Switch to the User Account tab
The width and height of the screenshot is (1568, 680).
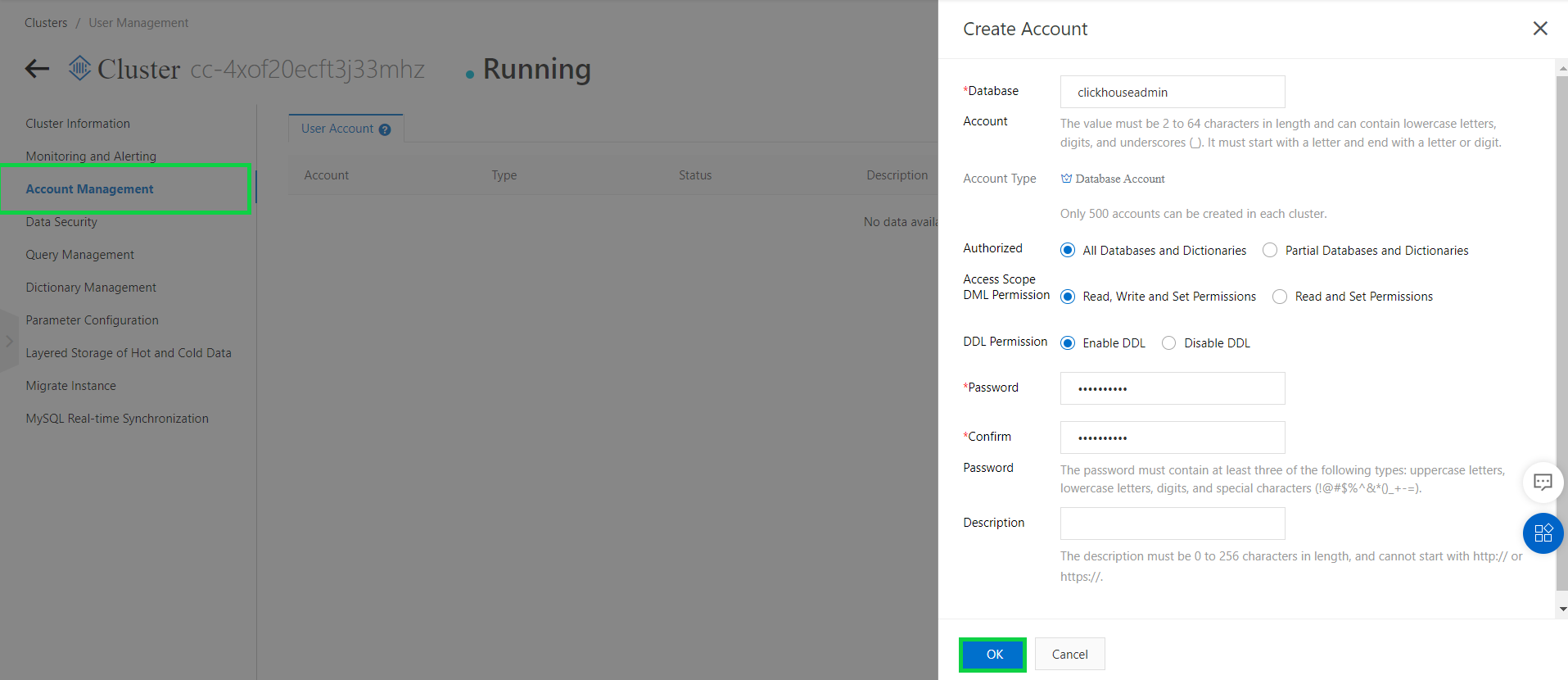pyautogui.click(x=346, y=129)
